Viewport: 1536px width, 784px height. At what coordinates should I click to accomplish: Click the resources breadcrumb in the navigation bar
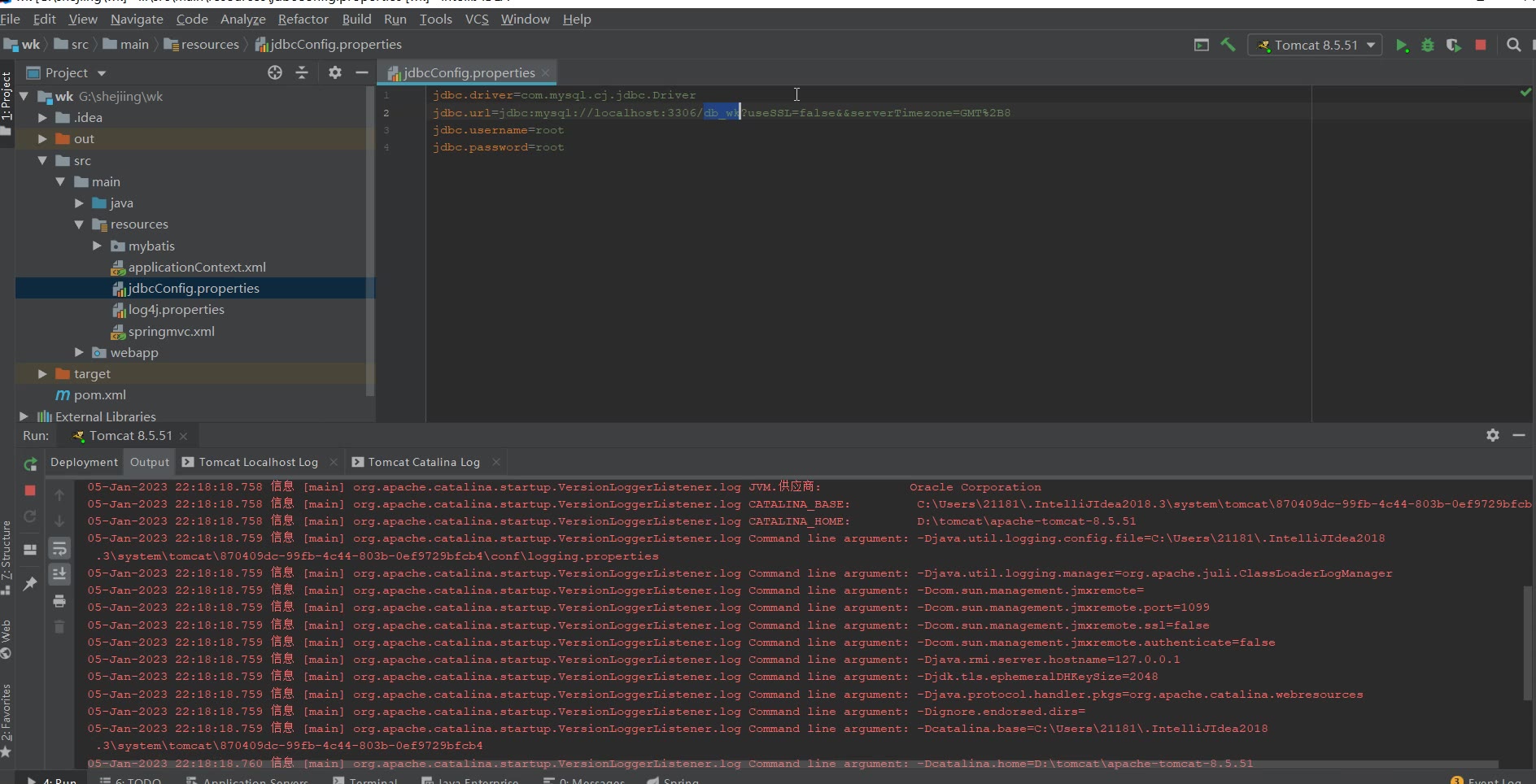pos(209,45)
